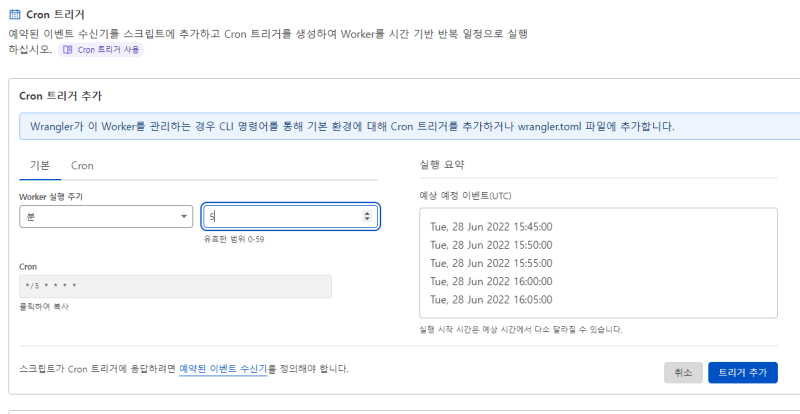The image size is (800, 414).
Task: Focus the minute number field containing 5
Action: 280,216
